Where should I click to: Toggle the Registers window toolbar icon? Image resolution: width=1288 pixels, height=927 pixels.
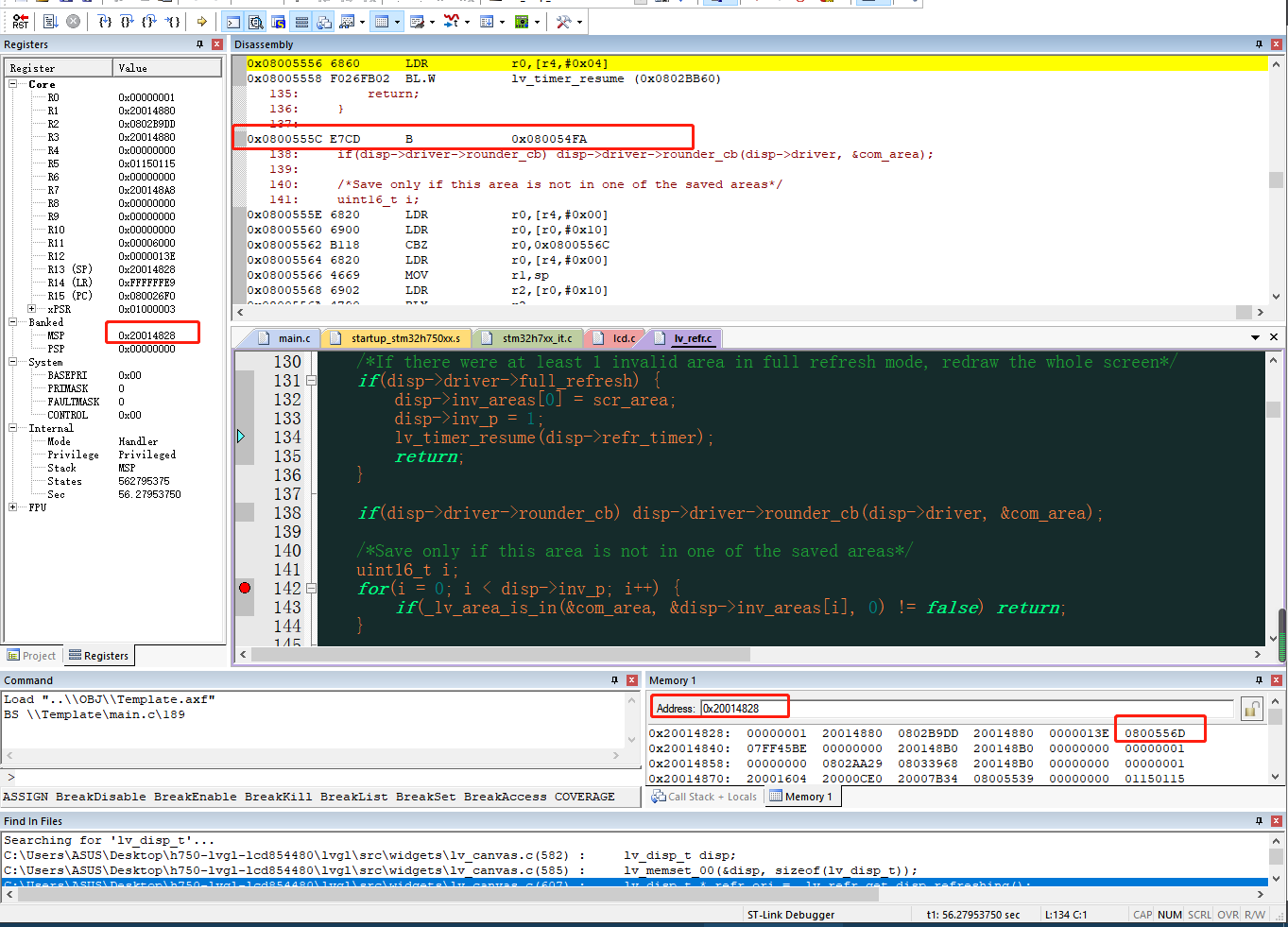(301, 21)
